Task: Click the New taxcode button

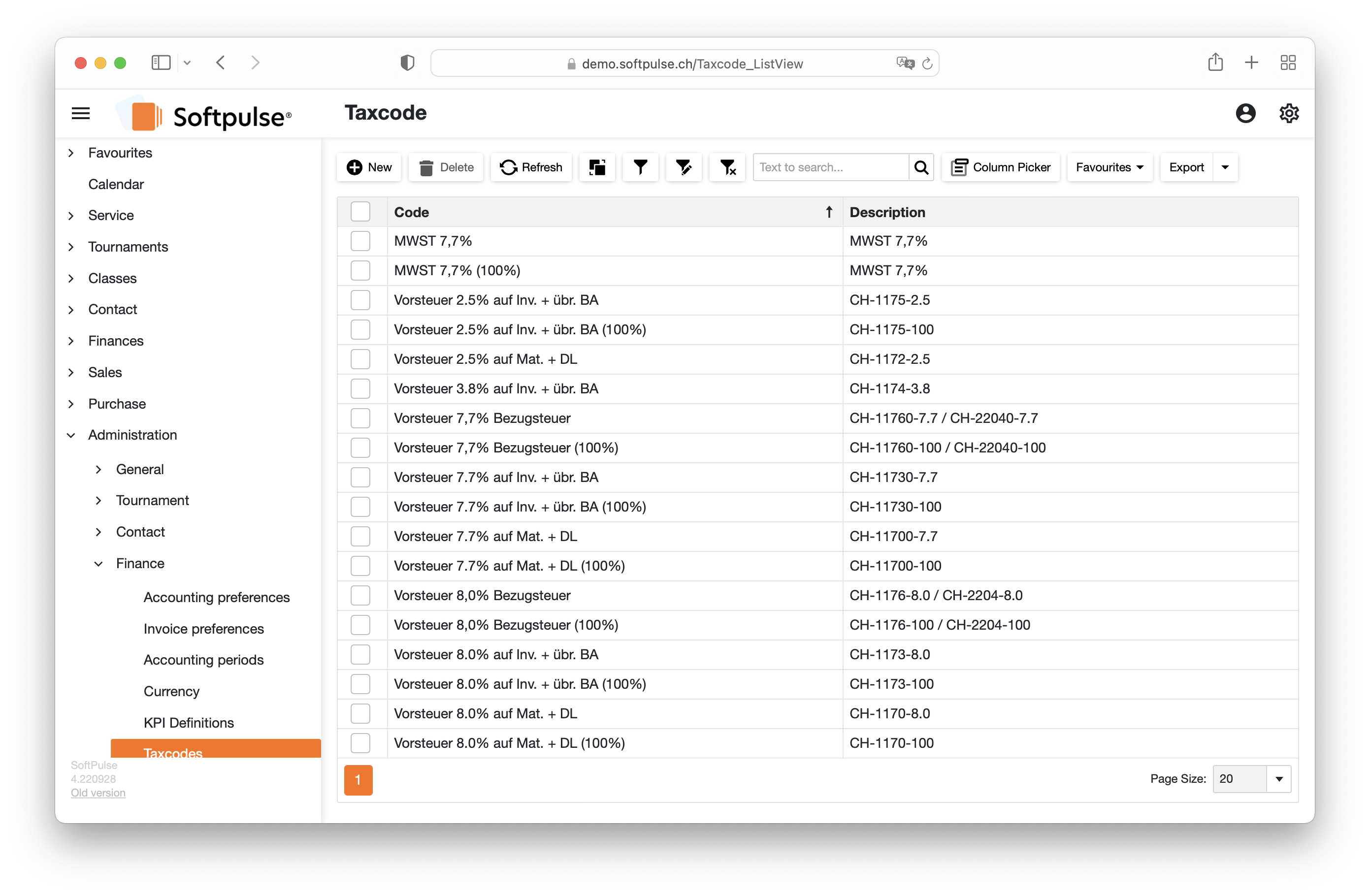Action: pyautogui.click(x=369, y=167)
